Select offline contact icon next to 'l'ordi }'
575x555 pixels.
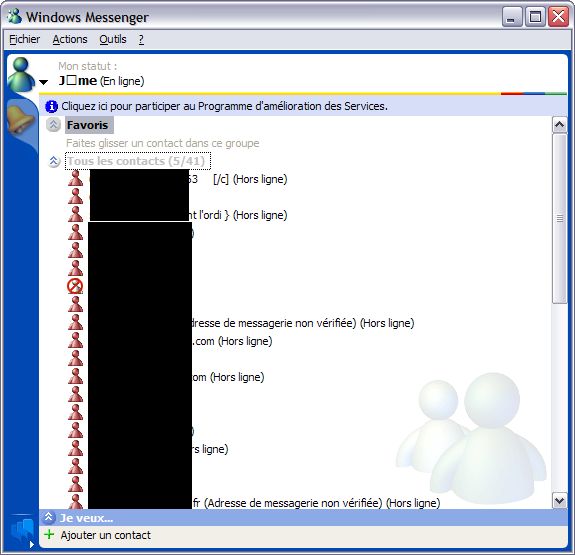76,214
